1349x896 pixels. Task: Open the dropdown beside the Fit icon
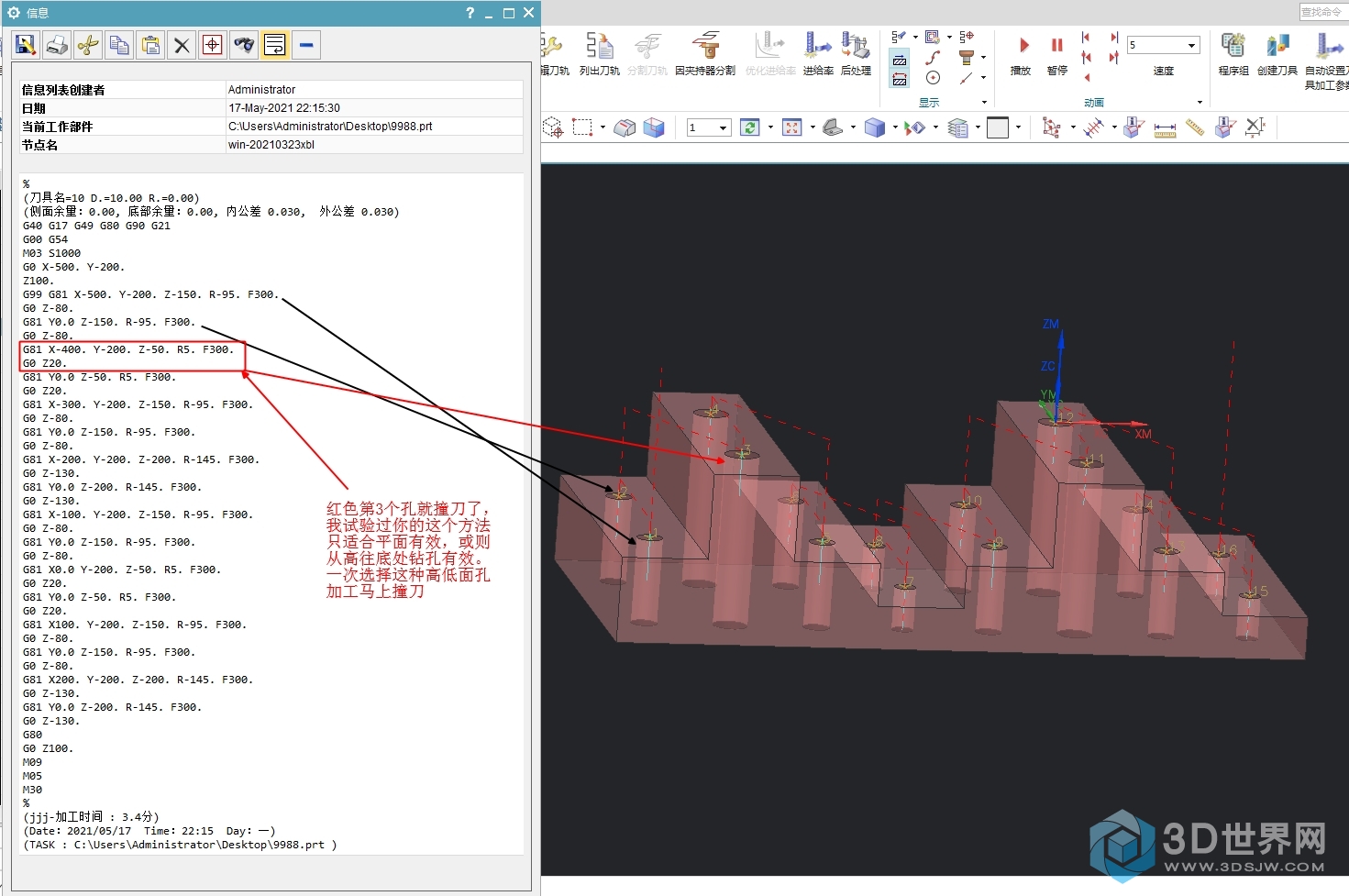point(813,127)
